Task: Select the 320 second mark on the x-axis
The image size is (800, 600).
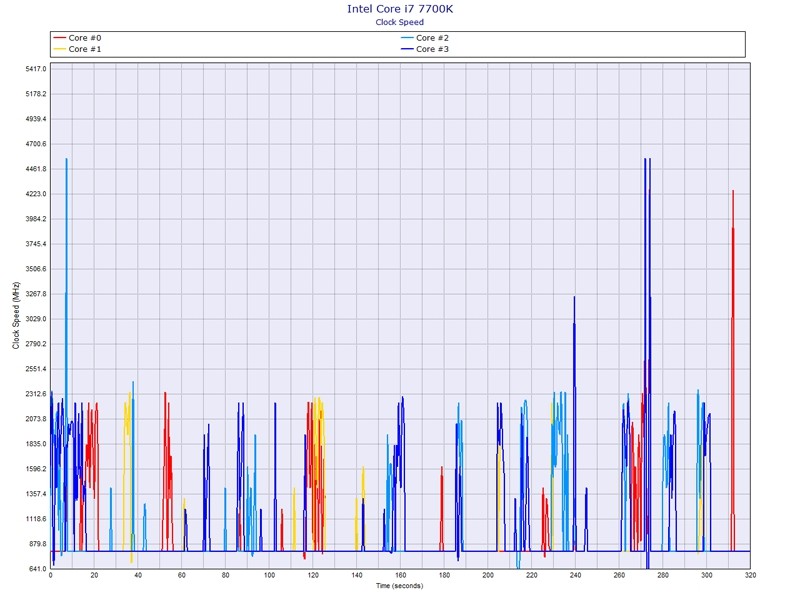Action: click(x=750, y=576)
